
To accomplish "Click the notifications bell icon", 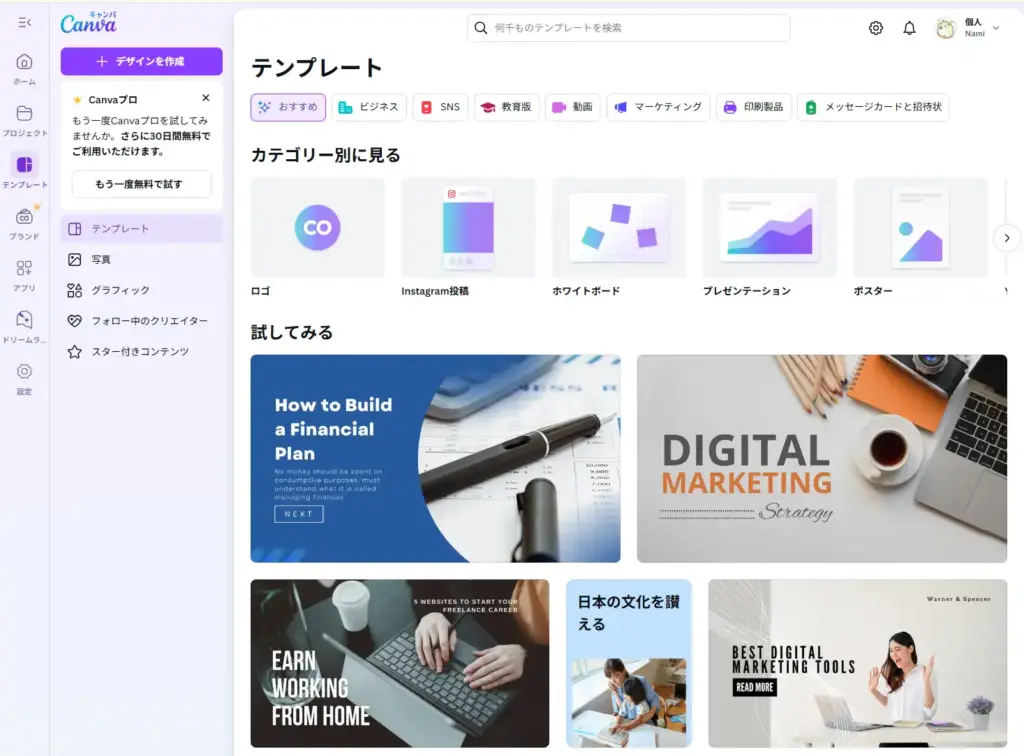I will (x=909, y=28).
